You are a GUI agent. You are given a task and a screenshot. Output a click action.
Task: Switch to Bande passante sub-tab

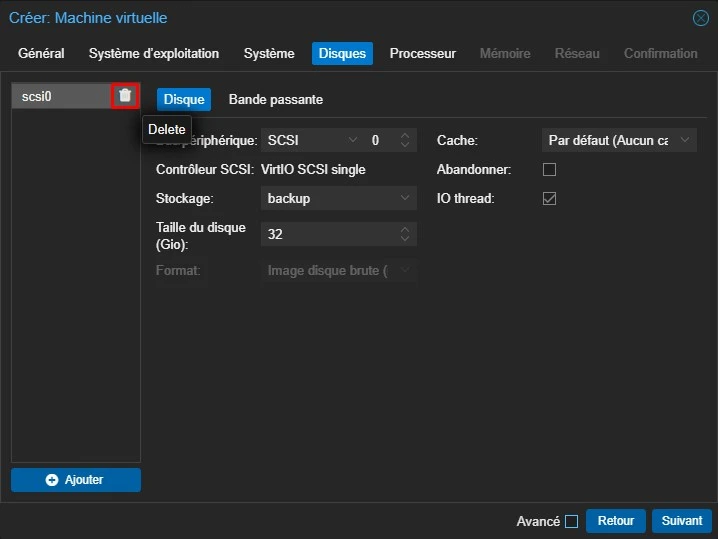[x=276, y=99]
